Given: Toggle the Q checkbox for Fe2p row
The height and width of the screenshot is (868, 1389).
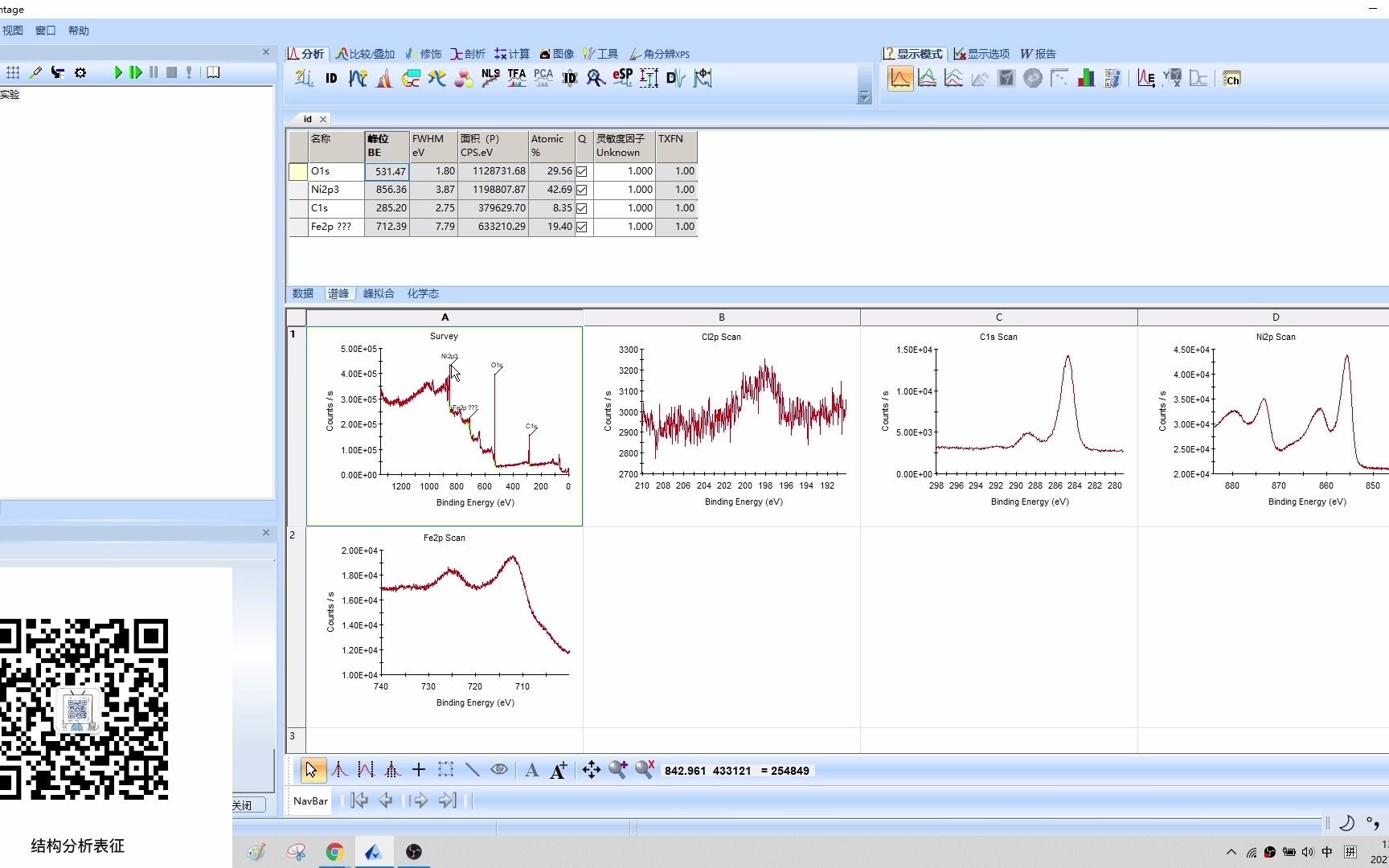Looking at the screenshot, I should click(x=582, y=227).
